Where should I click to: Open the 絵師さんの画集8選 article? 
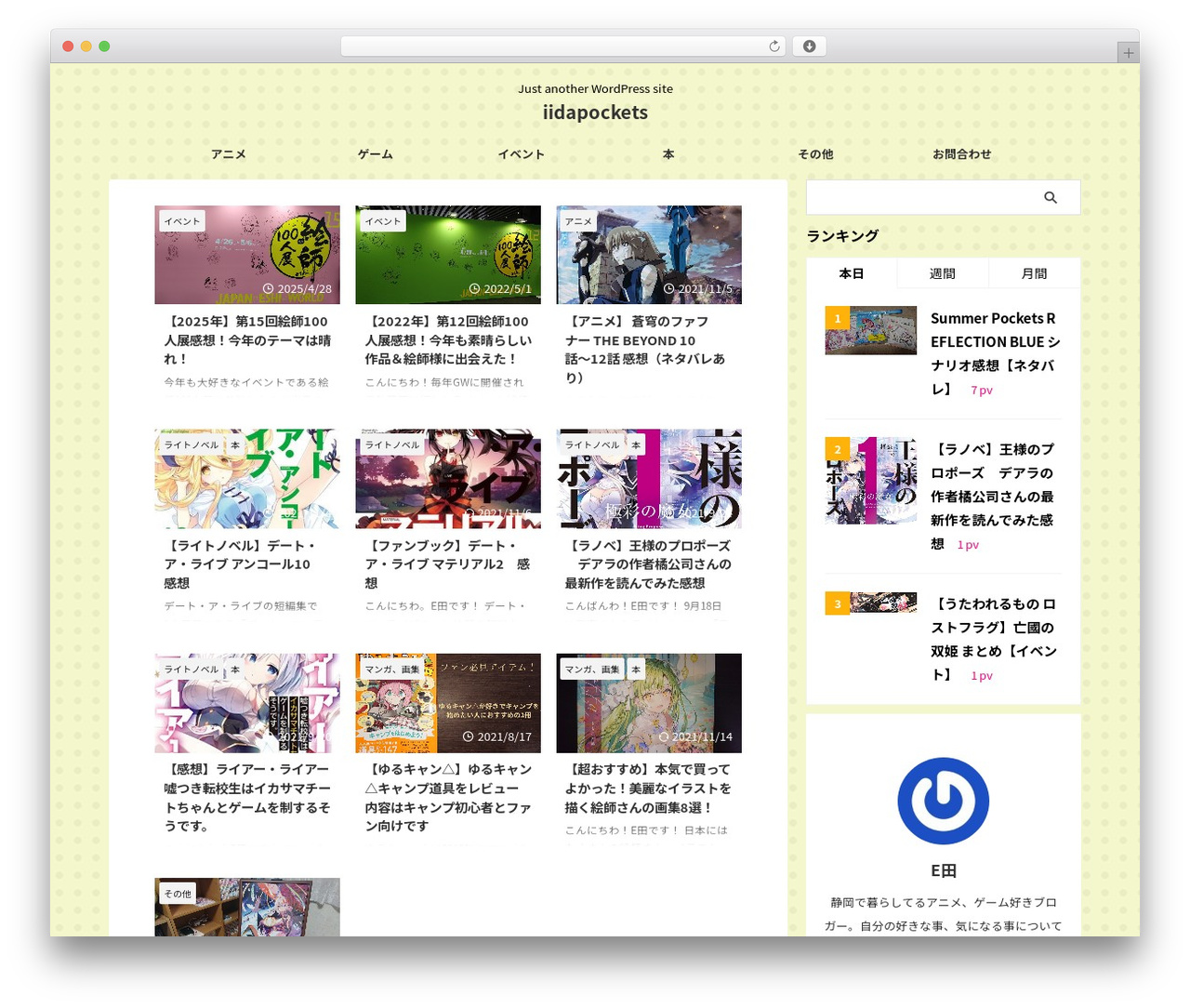point(648,789)
